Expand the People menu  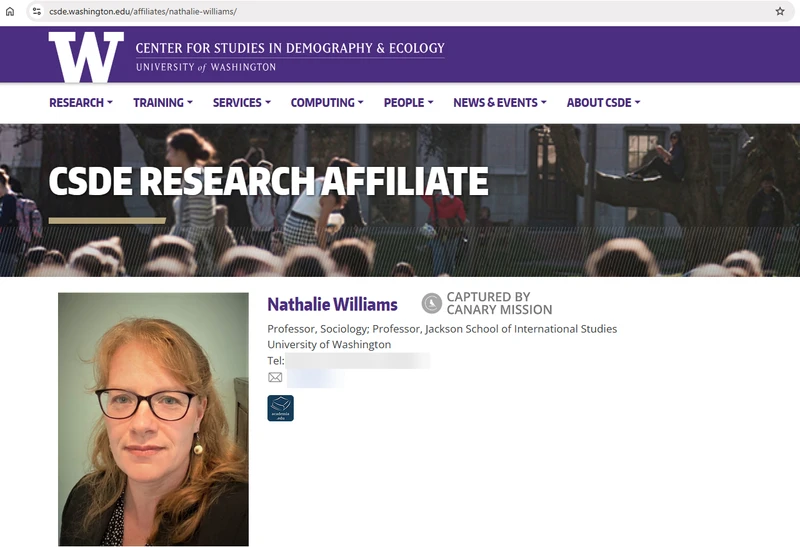[x=409, y=103]
